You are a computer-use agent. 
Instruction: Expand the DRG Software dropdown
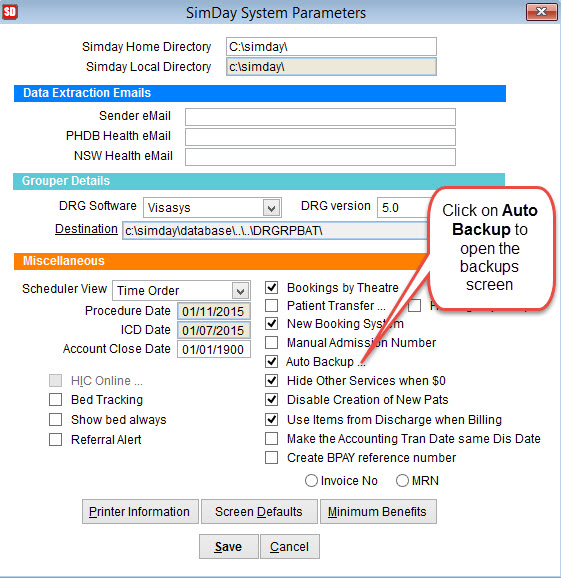pyautogui.click(x=272, y=208)
